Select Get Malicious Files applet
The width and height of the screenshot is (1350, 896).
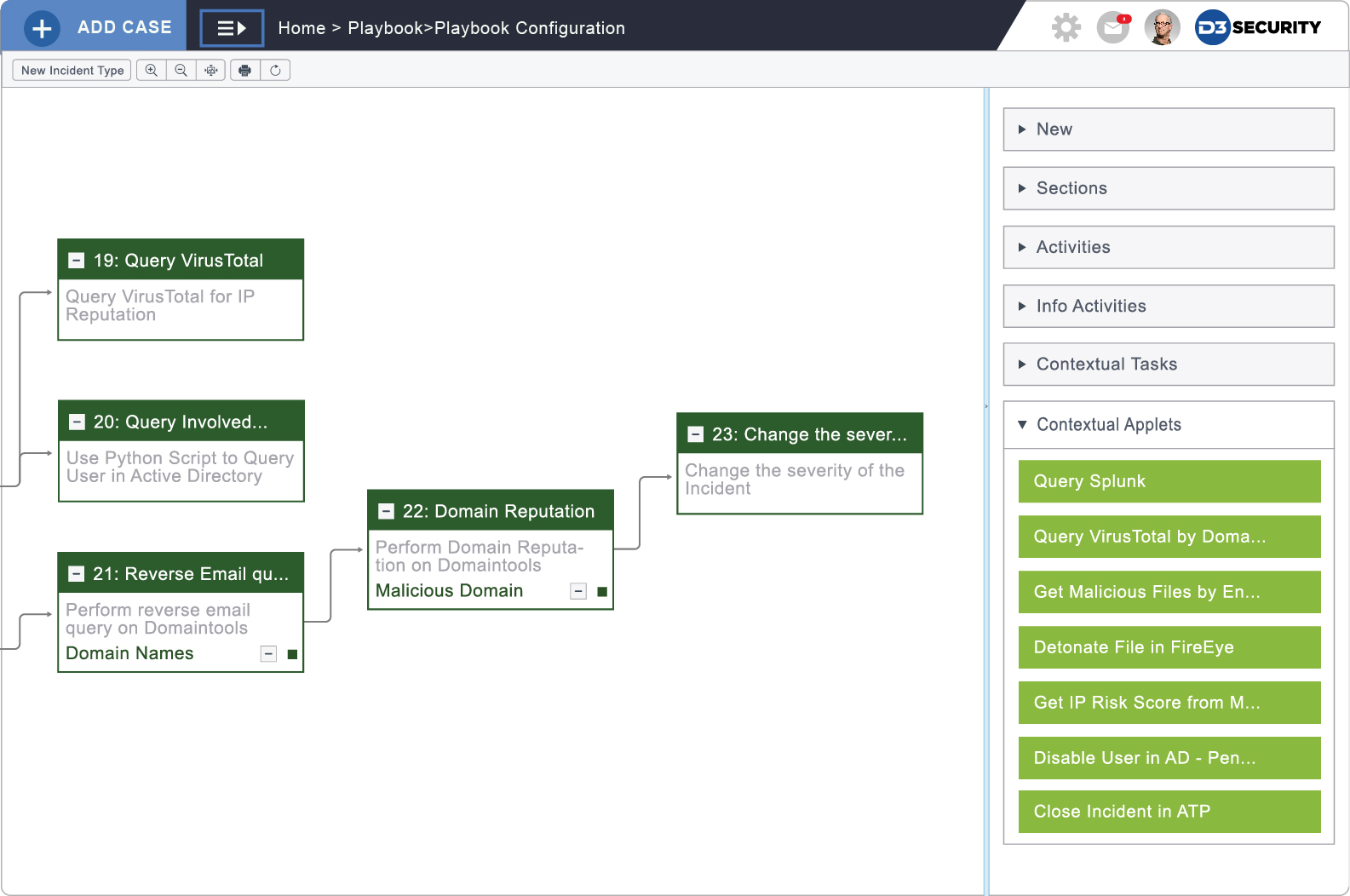(x=1169, y=592)
